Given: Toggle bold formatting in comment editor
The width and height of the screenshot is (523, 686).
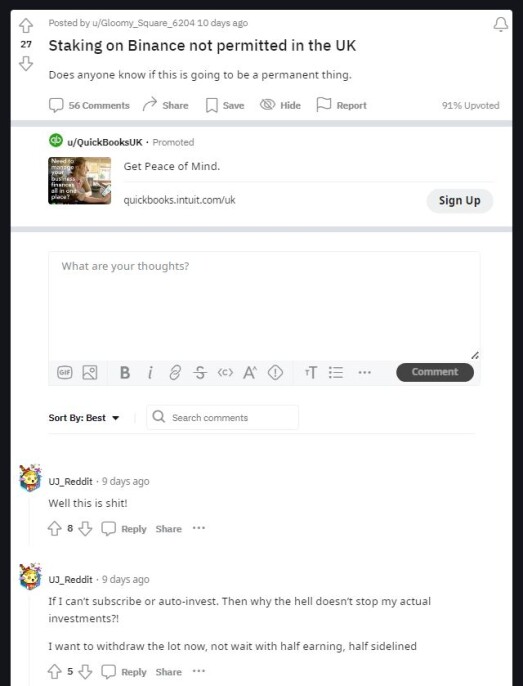Looking at the screenshot, I should tap(125, 373).
